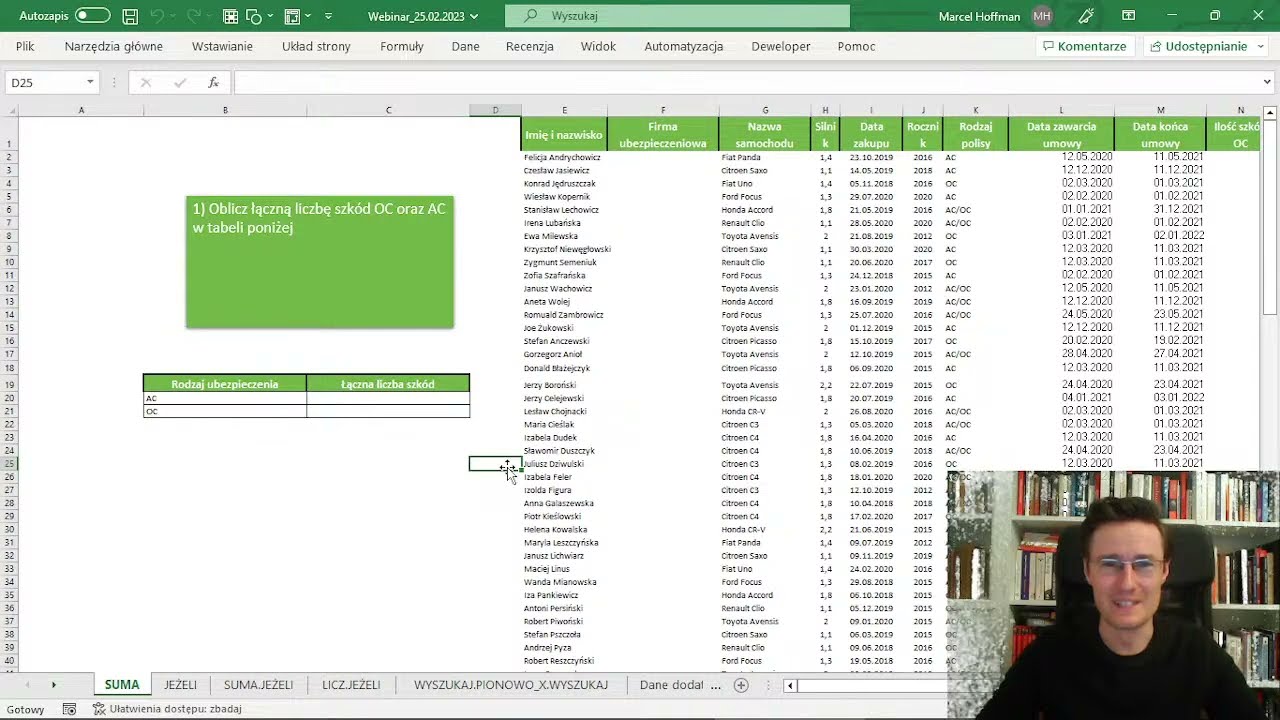This screenshot has width=1280, height=720.
Task: Click the Redo arrow icon
Action: tap(193, 16)
